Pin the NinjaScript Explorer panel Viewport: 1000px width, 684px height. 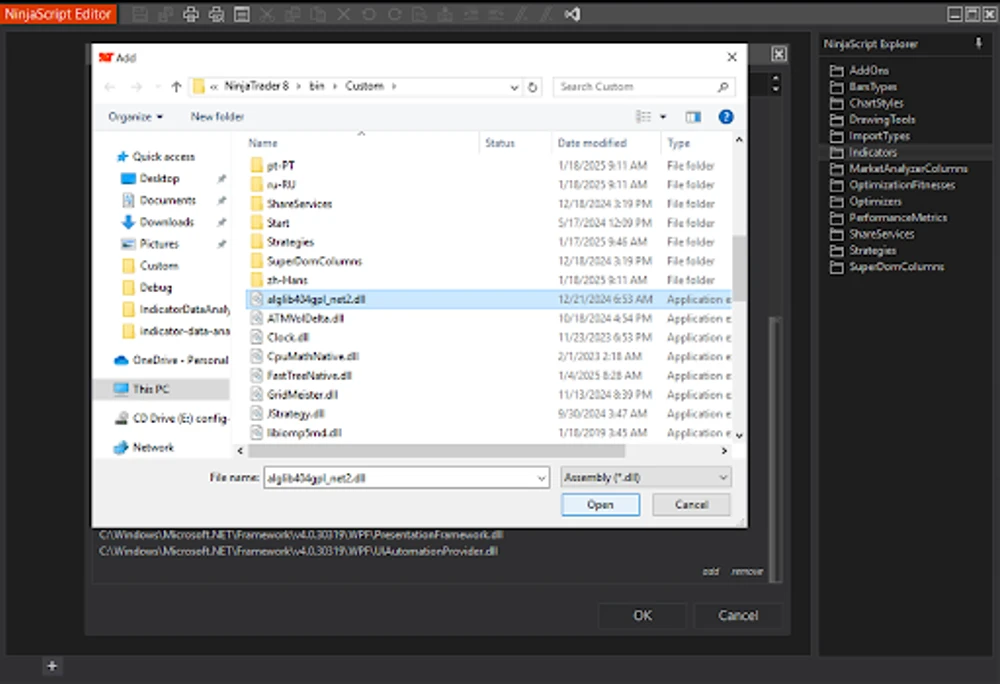point(978,43)
